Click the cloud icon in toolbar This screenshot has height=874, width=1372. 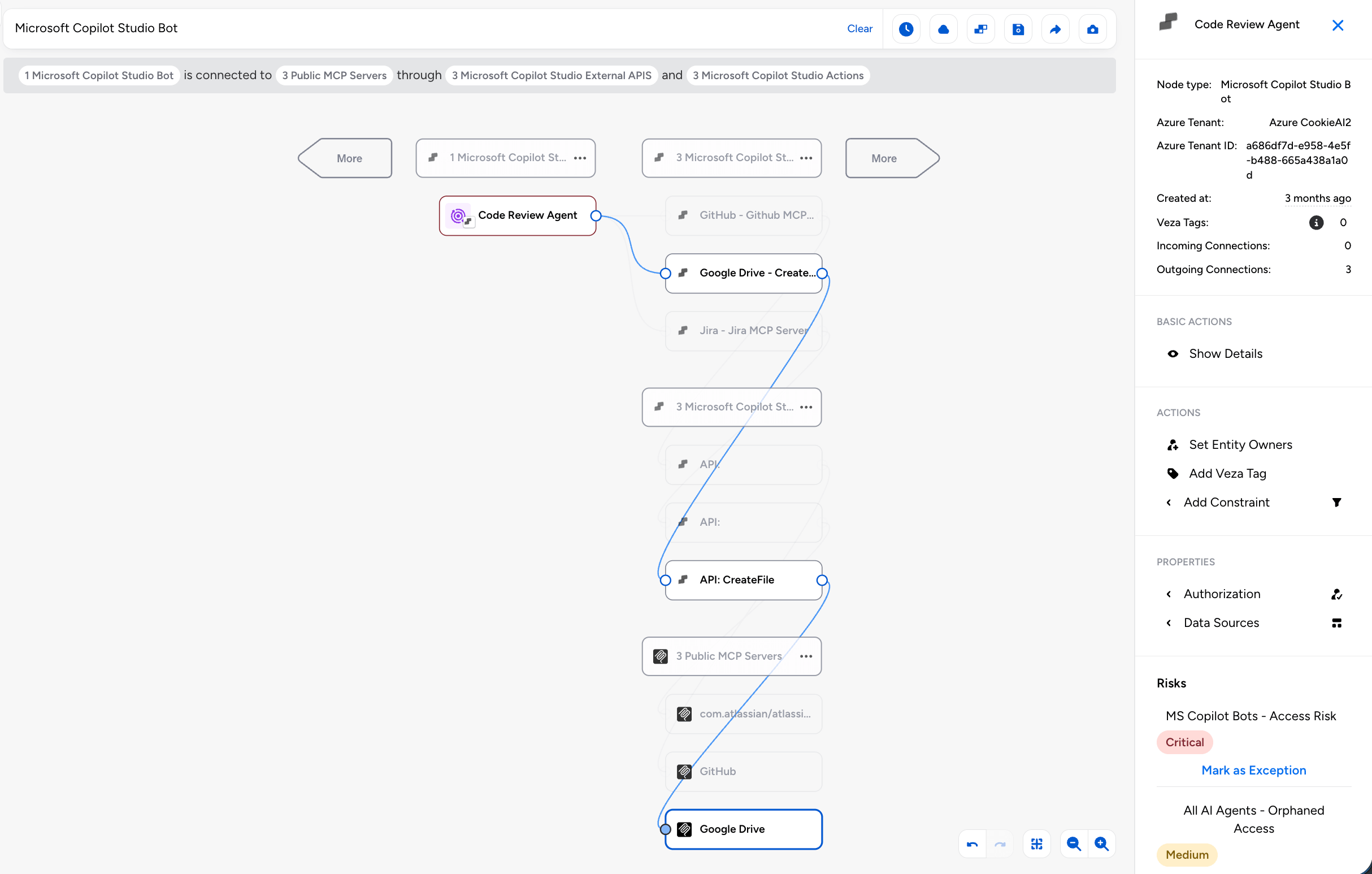click(943, 29)
